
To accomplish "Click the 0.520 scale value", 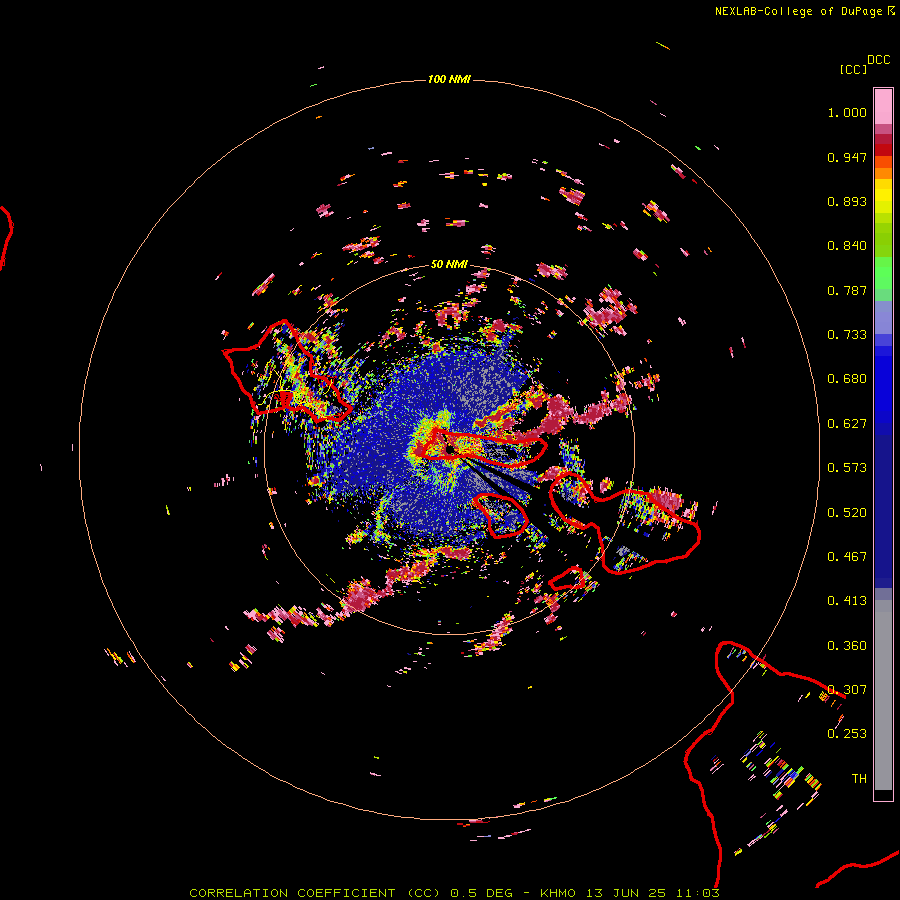I will 847,513.
